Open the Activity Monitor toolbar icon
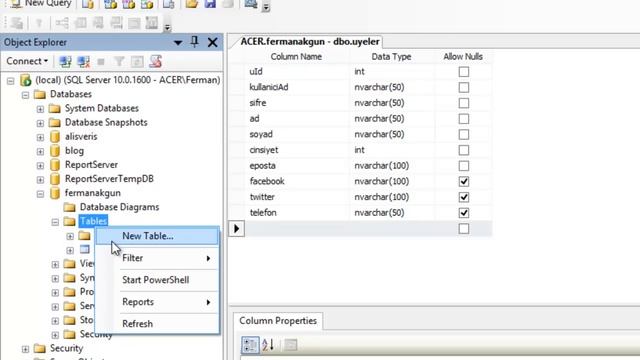Viewport: 640px width, 360px height. pos(251,4)
